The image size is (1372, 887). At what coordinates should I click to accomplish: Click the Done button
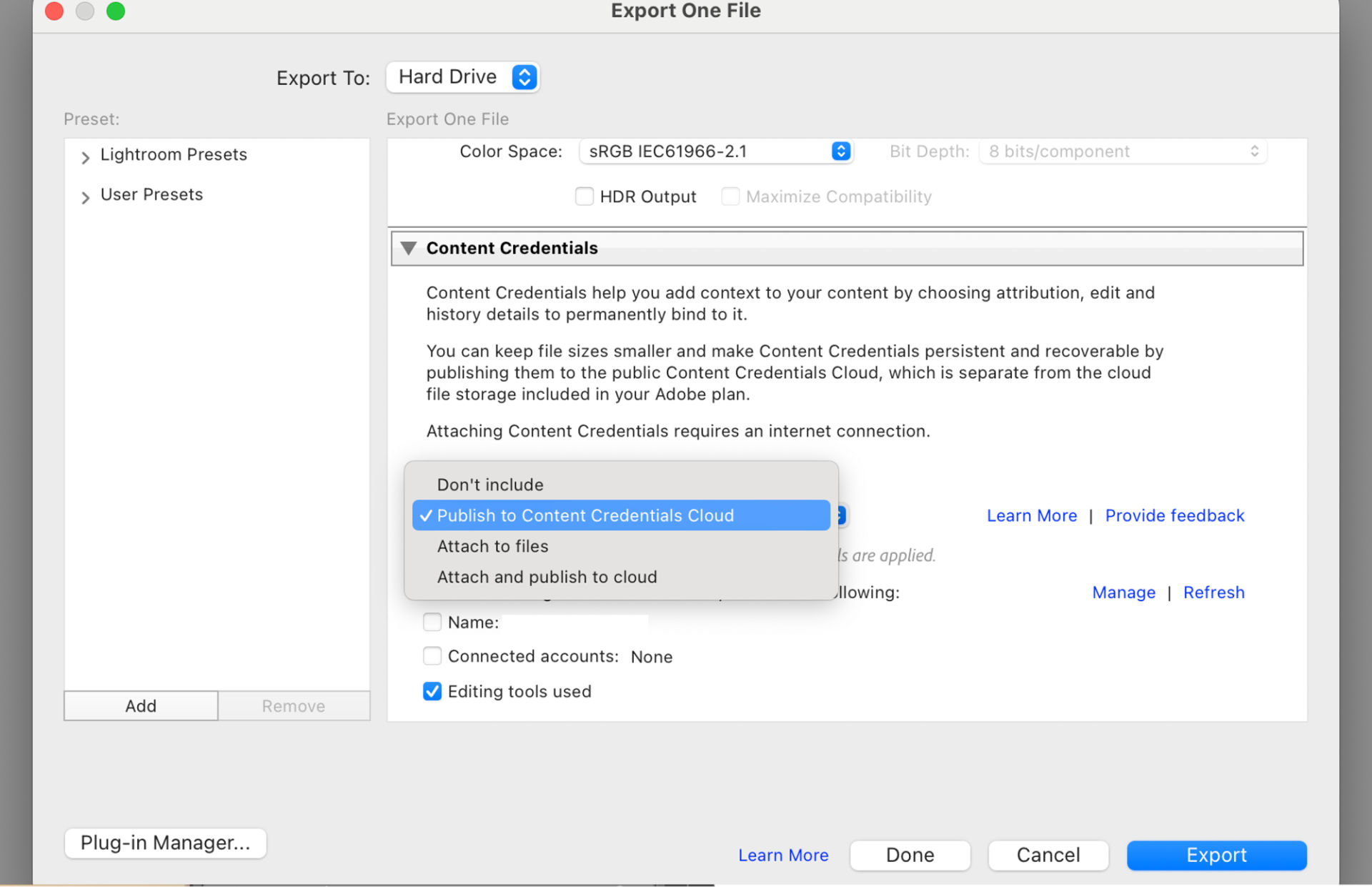tap(910, 856)
